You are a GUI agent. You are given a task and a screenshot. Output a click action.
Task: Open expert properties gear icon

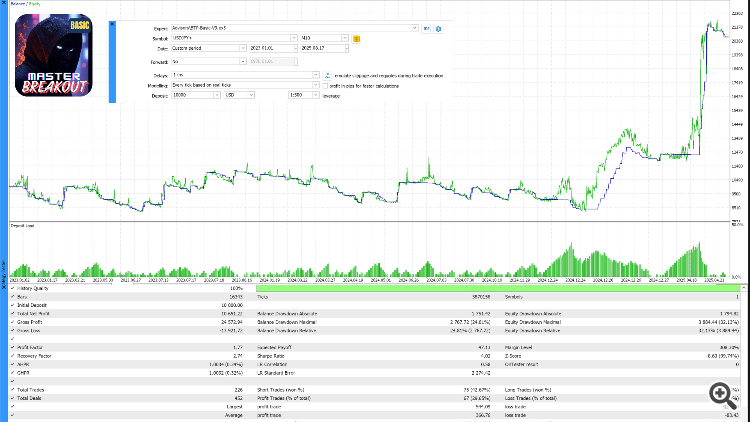click(x=440, y=29)
